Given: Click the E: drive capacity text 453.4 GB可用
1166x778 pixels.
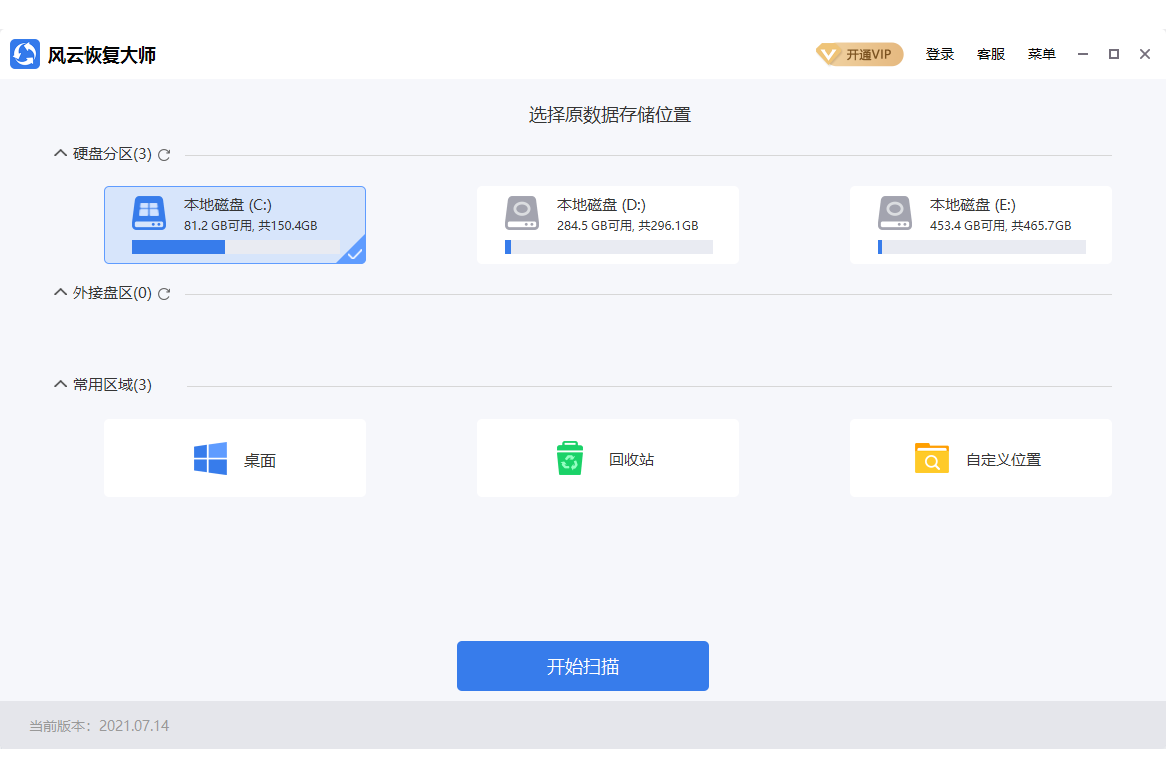Looking at the screenshot, I should (968, 226).
